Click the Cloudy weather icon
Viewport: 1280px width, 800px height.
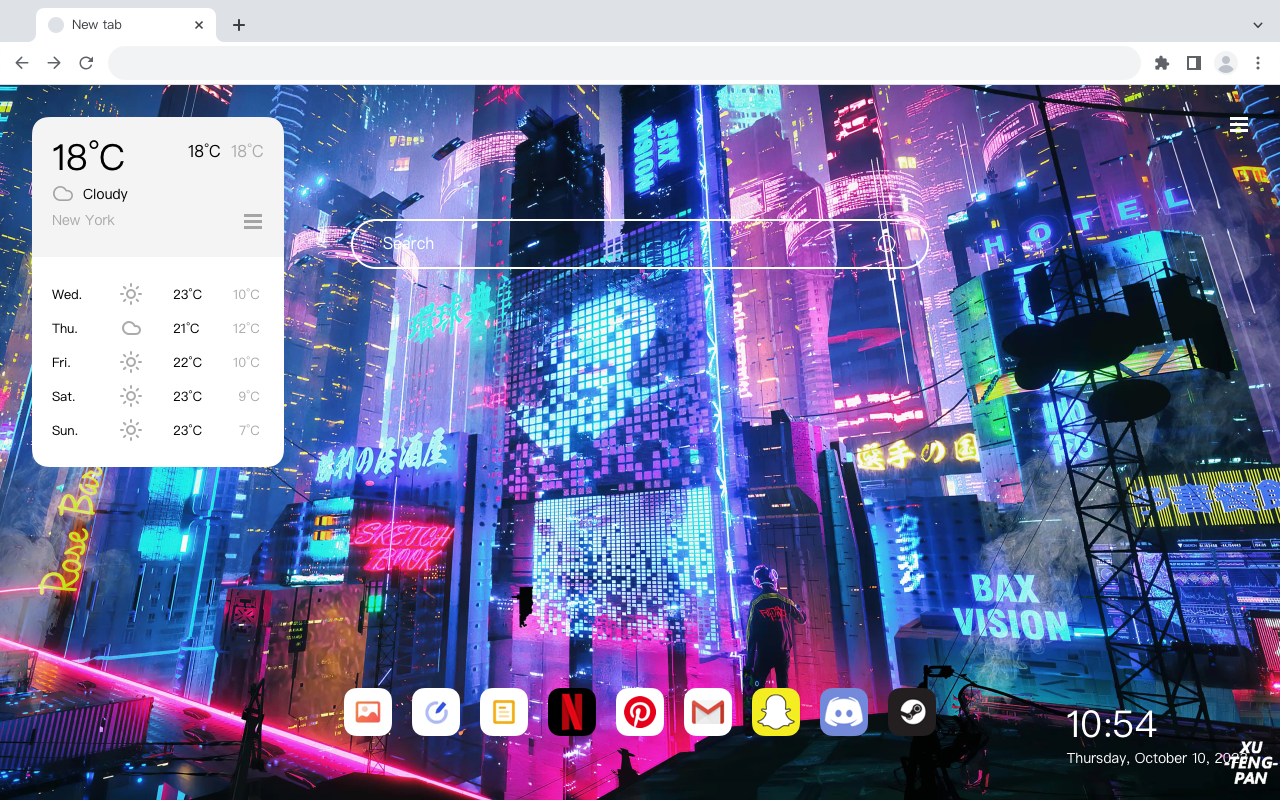coord(62,194)
